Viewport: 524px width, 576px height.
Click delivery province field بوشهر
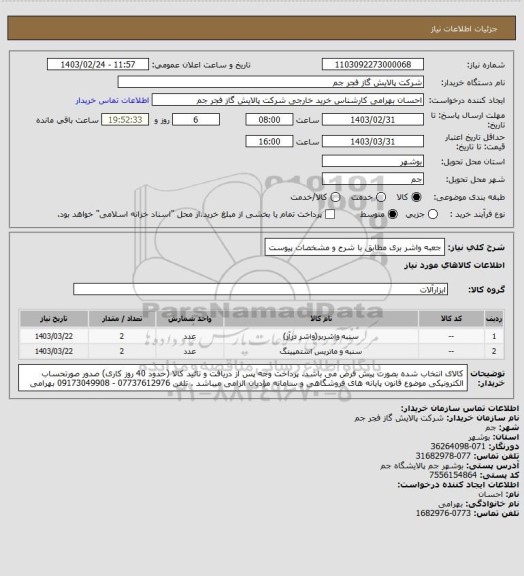[x=373, y=161]
